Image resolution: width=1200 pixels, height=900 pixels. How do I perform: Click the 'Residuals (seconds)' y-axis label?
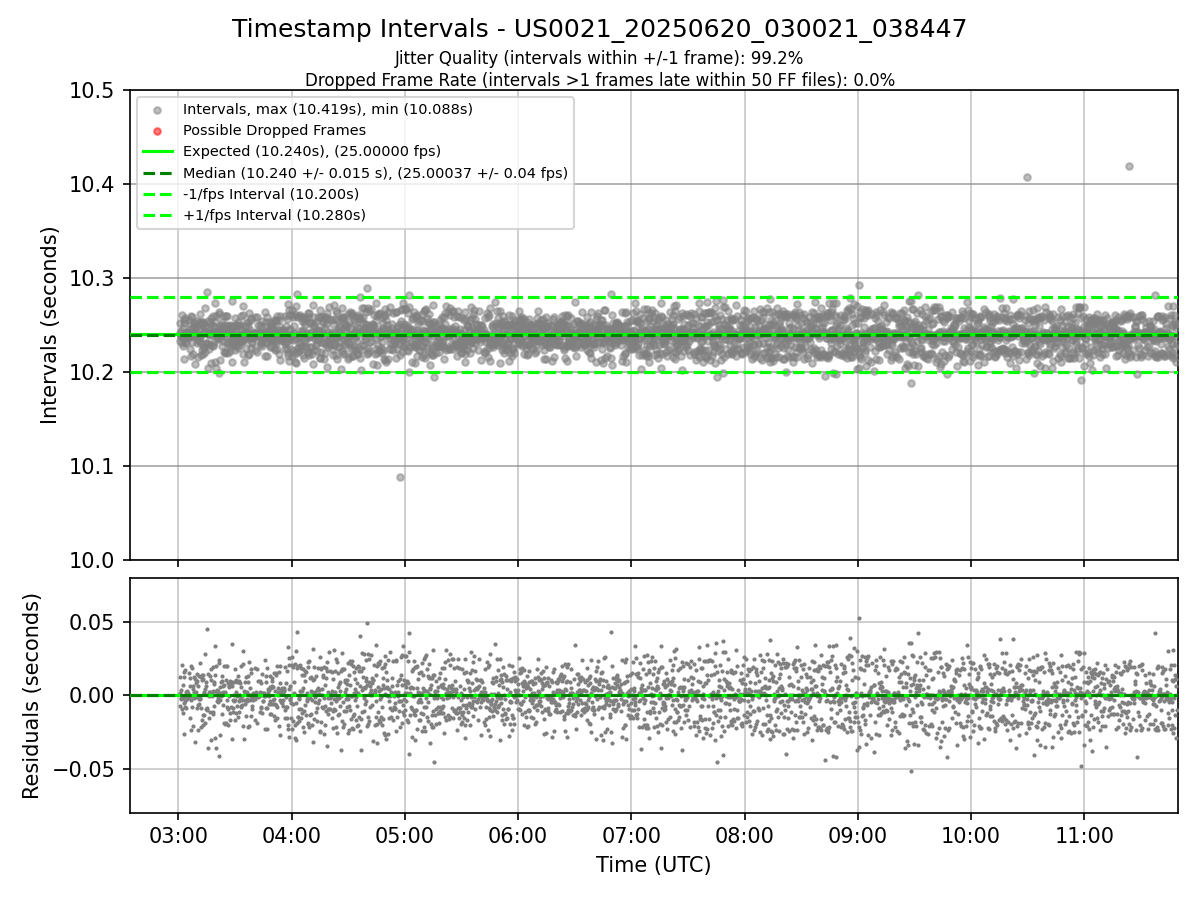31,696
